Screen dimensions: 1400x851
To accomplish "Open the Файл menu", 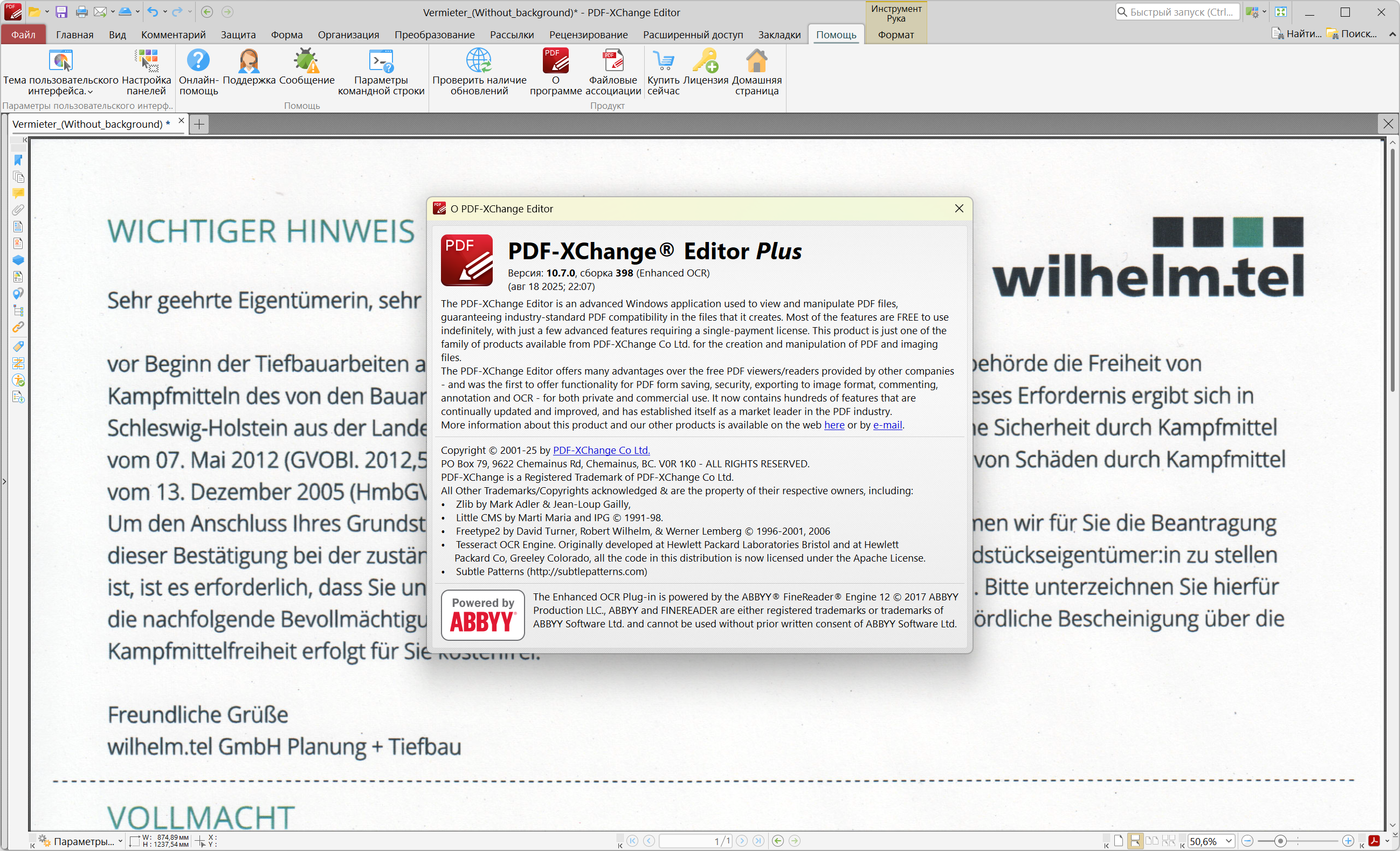I will pyautogui.click(x=23, y=34).
